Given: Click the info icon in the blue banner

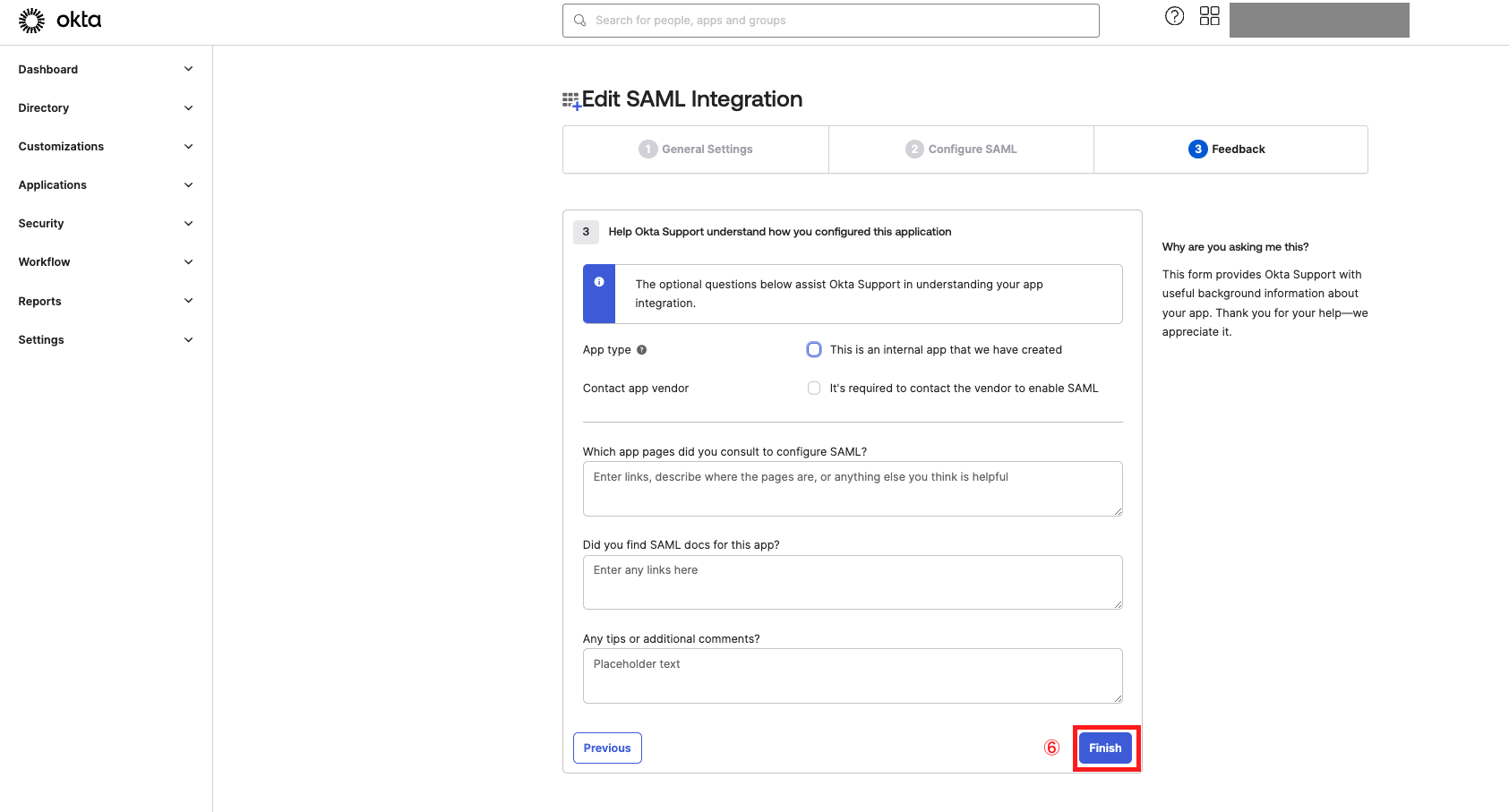Looking at the screenshot, I should pyautogui.click(x=599, y=282).
